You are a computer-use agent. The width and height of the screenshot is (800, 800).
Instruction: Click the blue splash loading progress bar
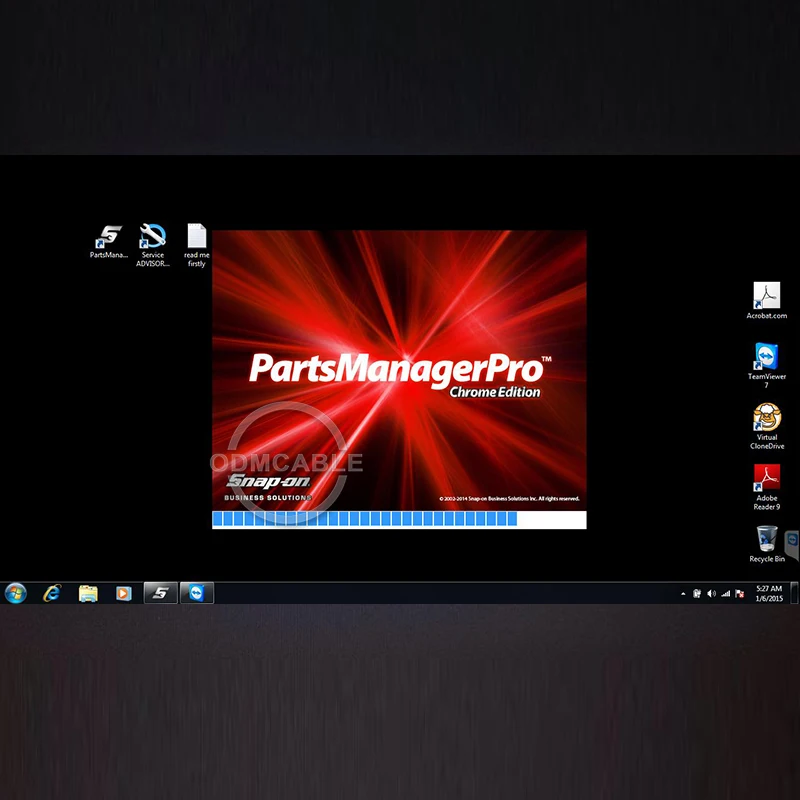tap(399, 519)
